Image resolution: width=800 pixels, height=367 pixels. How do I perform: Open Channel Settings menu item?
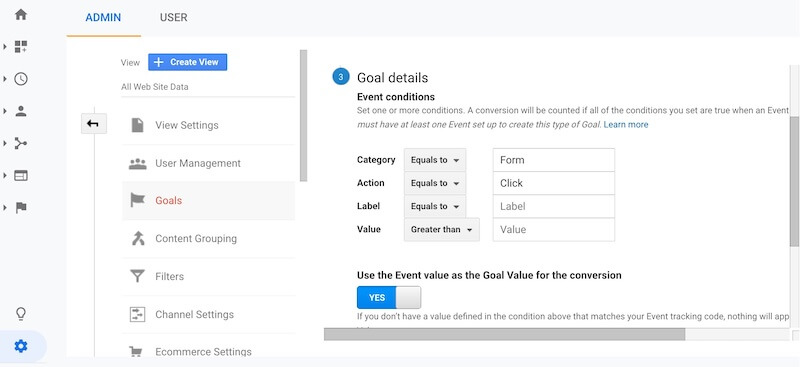[208, 314]
